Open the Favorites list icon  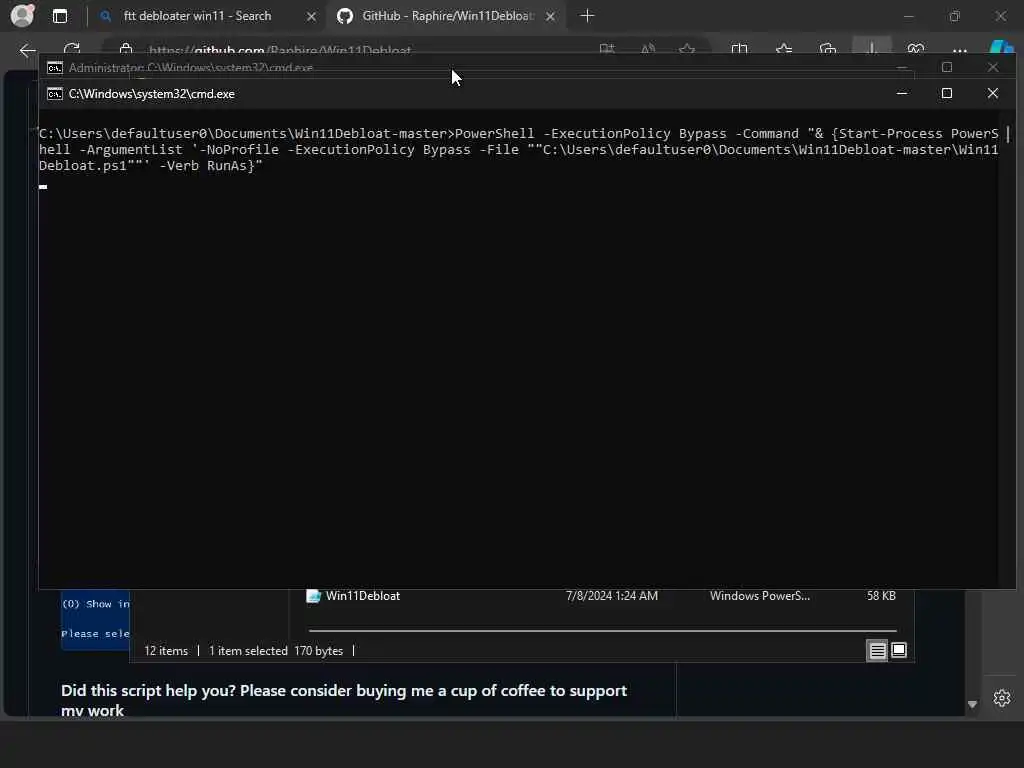point(784,49)
